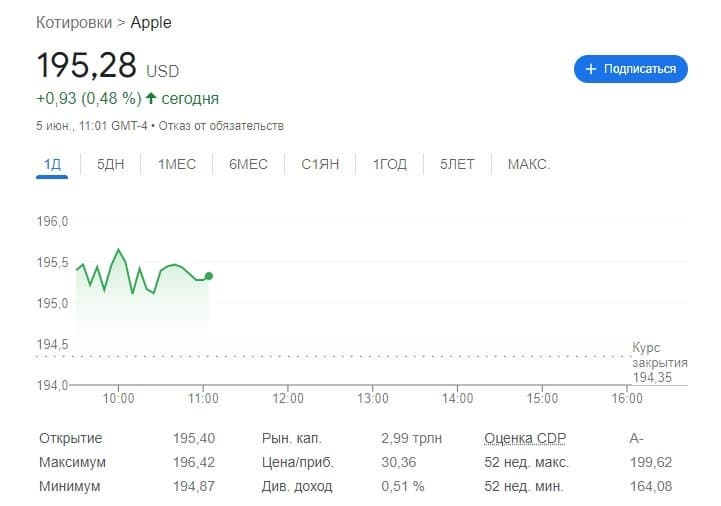Screen dimensions: 721x506
Task: Select the 1Д time range tab
Action: click(x=52, y=164)
